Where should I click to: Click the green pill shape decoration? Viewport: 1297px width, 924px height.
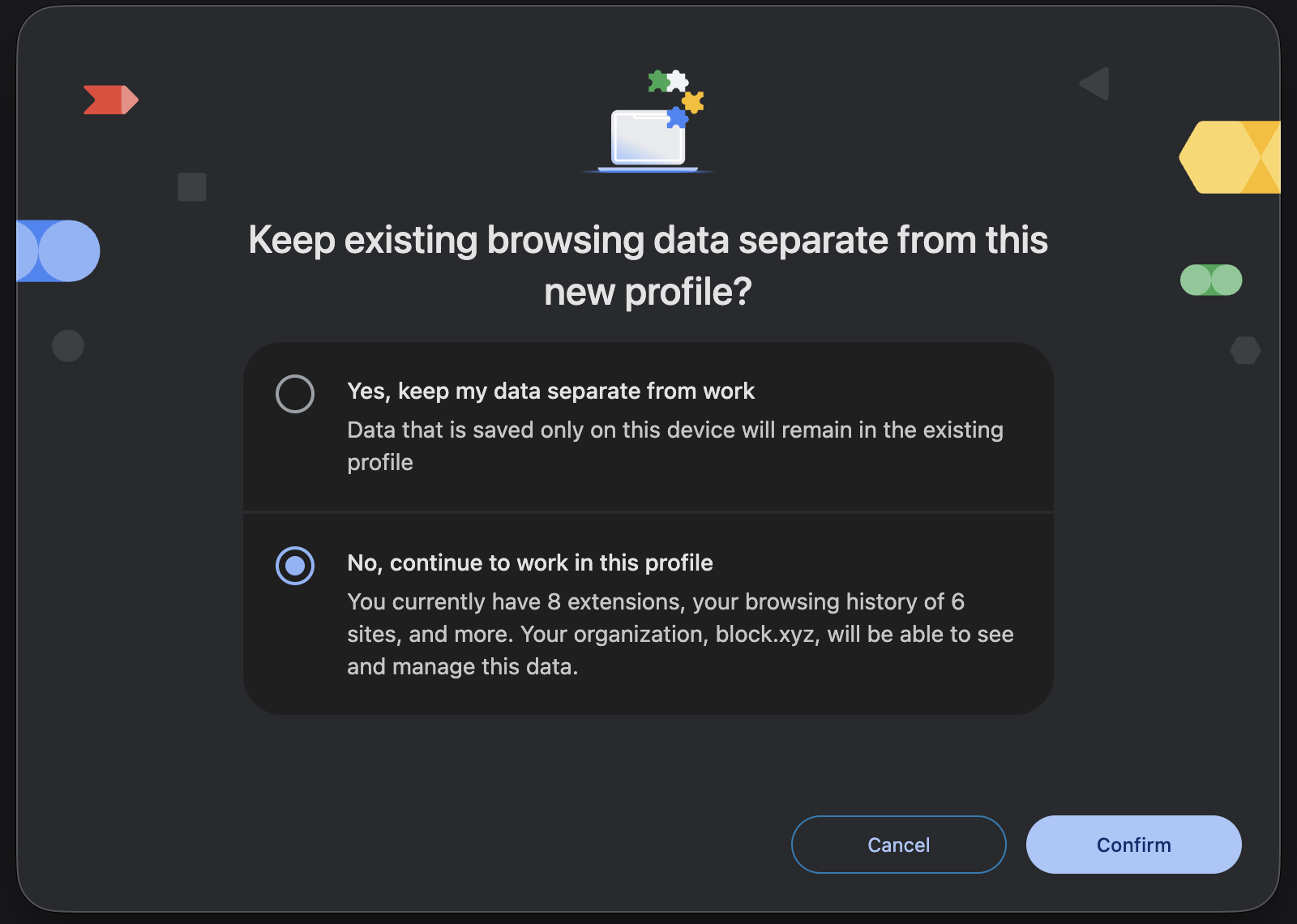[x=1211, y=280]
